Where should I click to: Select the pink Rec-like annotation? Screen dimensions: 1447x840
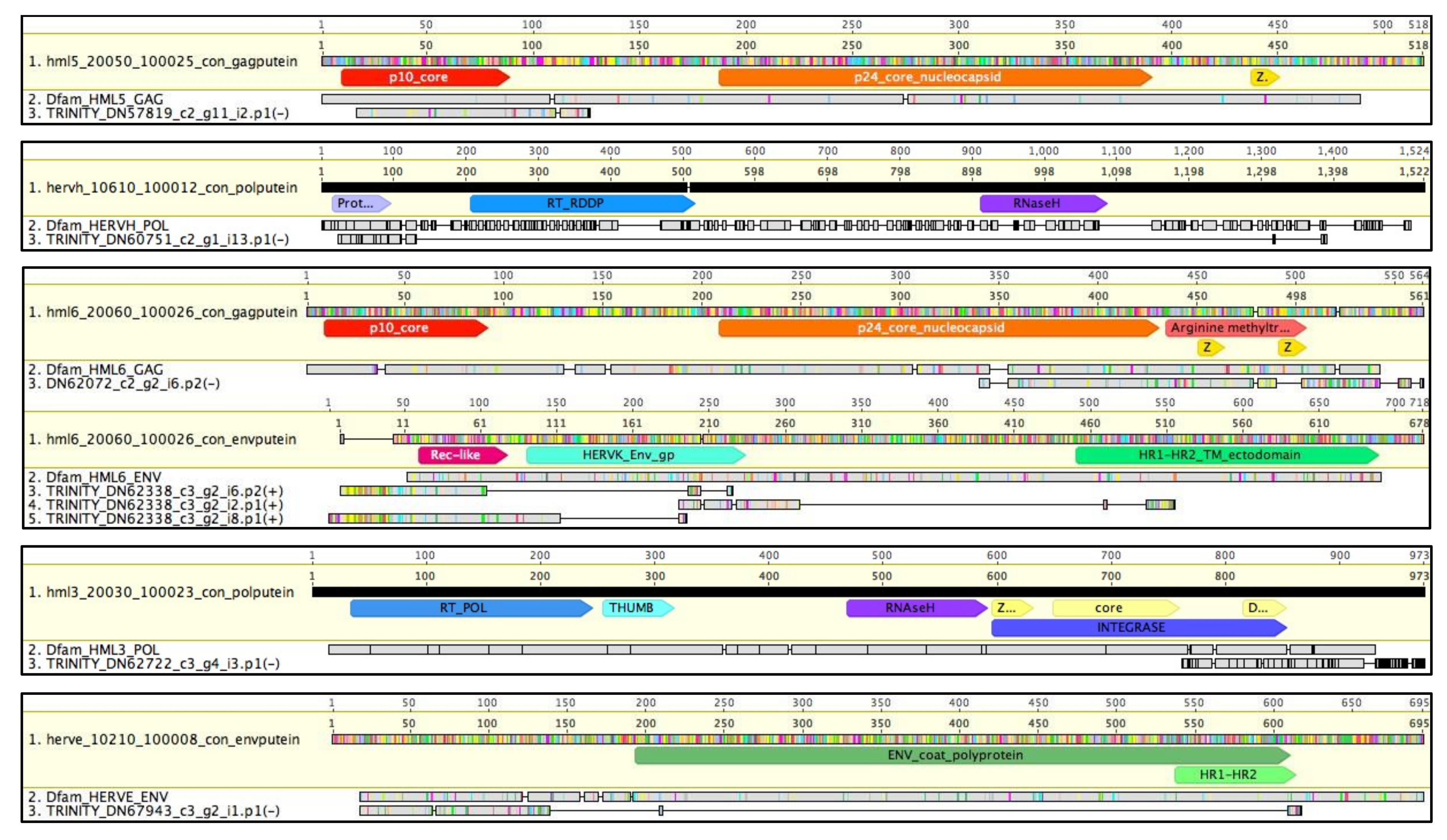[x=463, y=455]
